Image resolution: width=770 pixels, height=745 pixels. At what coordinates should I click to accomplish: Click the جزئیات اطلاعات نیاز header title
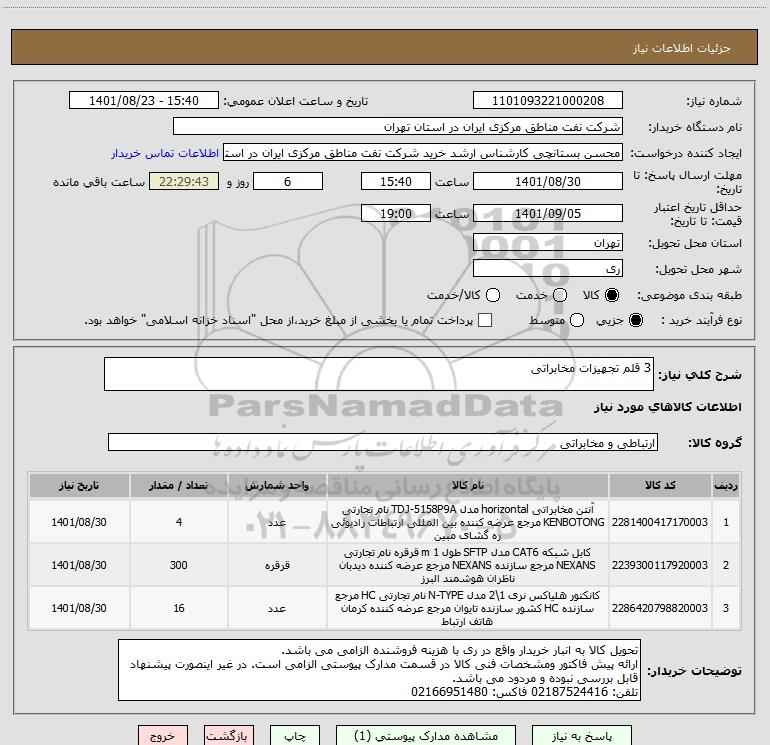tap(682, 48)
